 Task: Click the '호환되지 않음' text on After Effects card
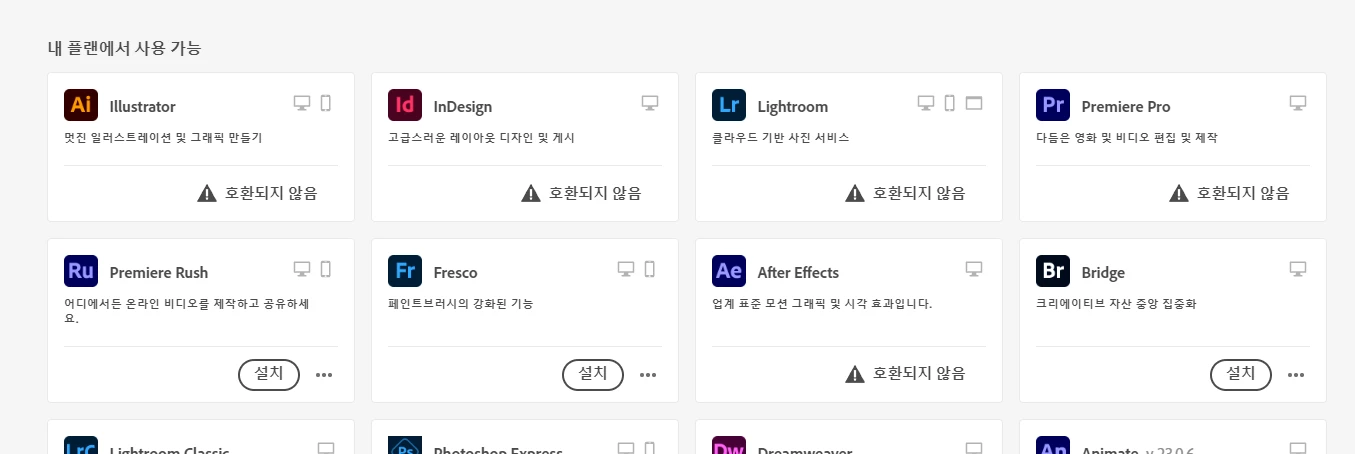(919, 374)
